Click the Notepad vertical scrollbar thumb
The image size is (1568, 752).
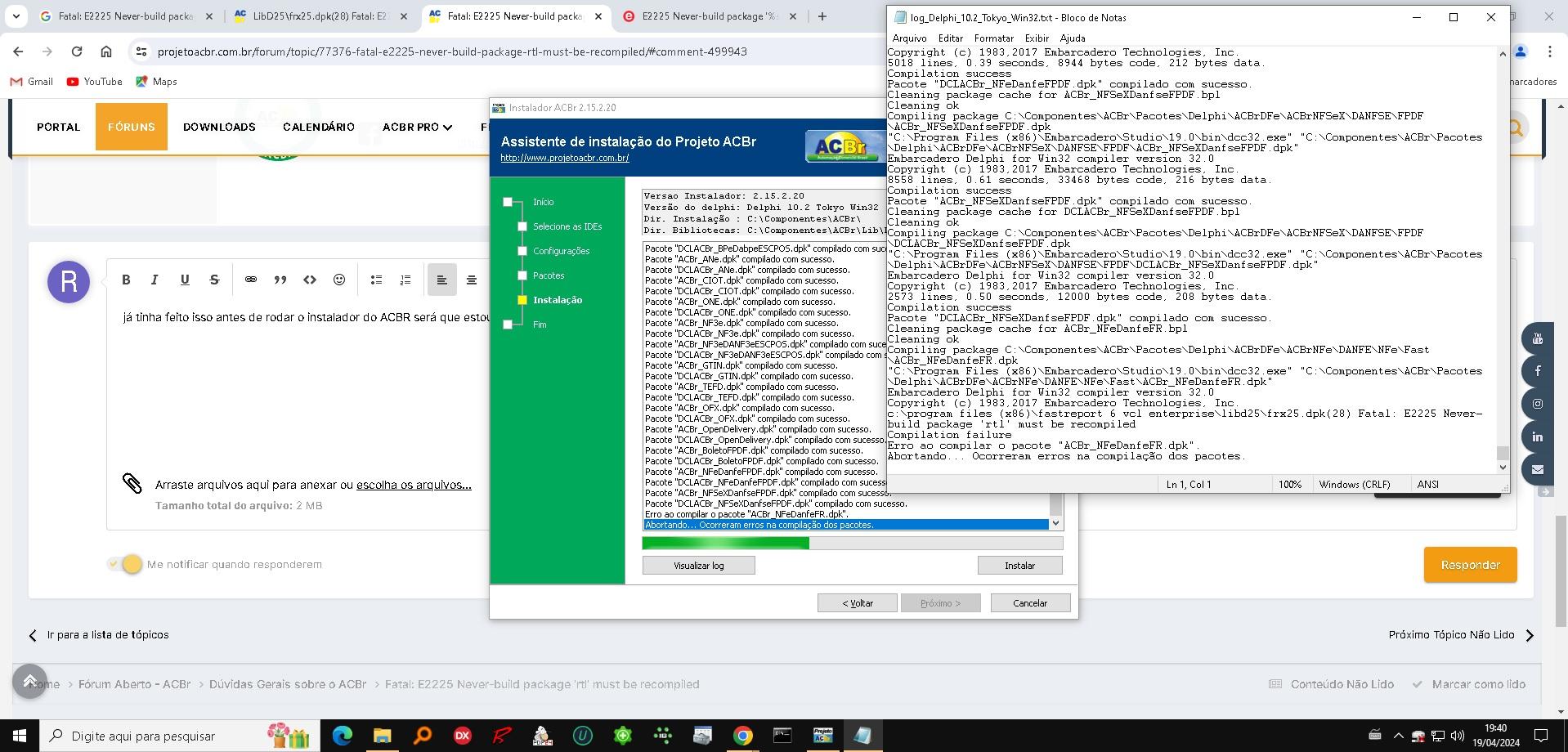[1503, 453]
